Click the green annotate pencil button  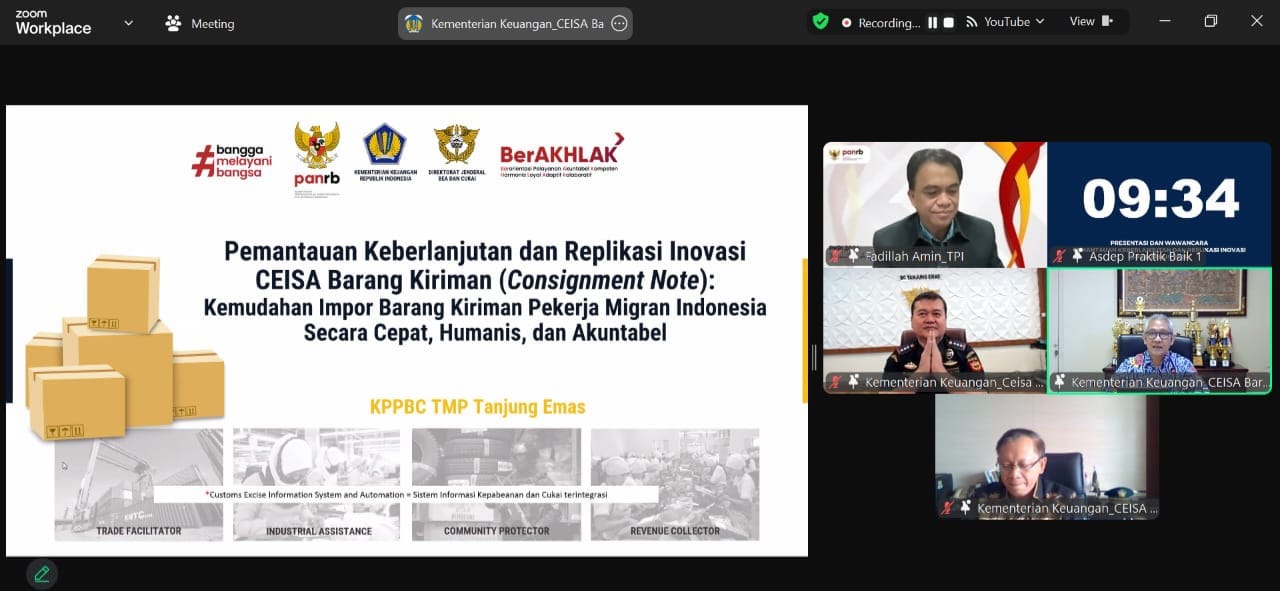click(41, 574)
